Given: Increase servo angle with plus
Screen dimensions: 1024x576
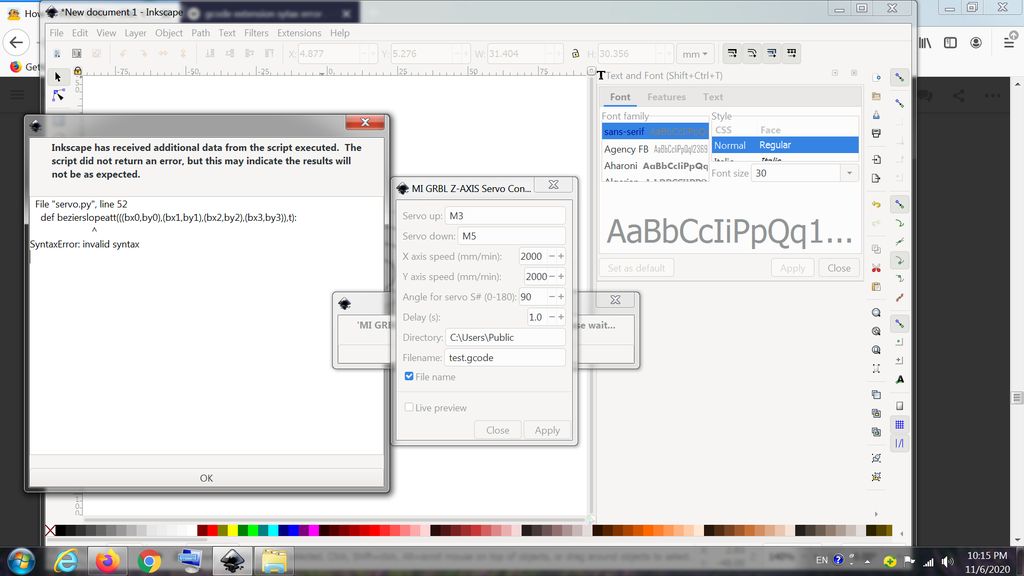Looking at the screenshot, I should click(x=560, y=296).
